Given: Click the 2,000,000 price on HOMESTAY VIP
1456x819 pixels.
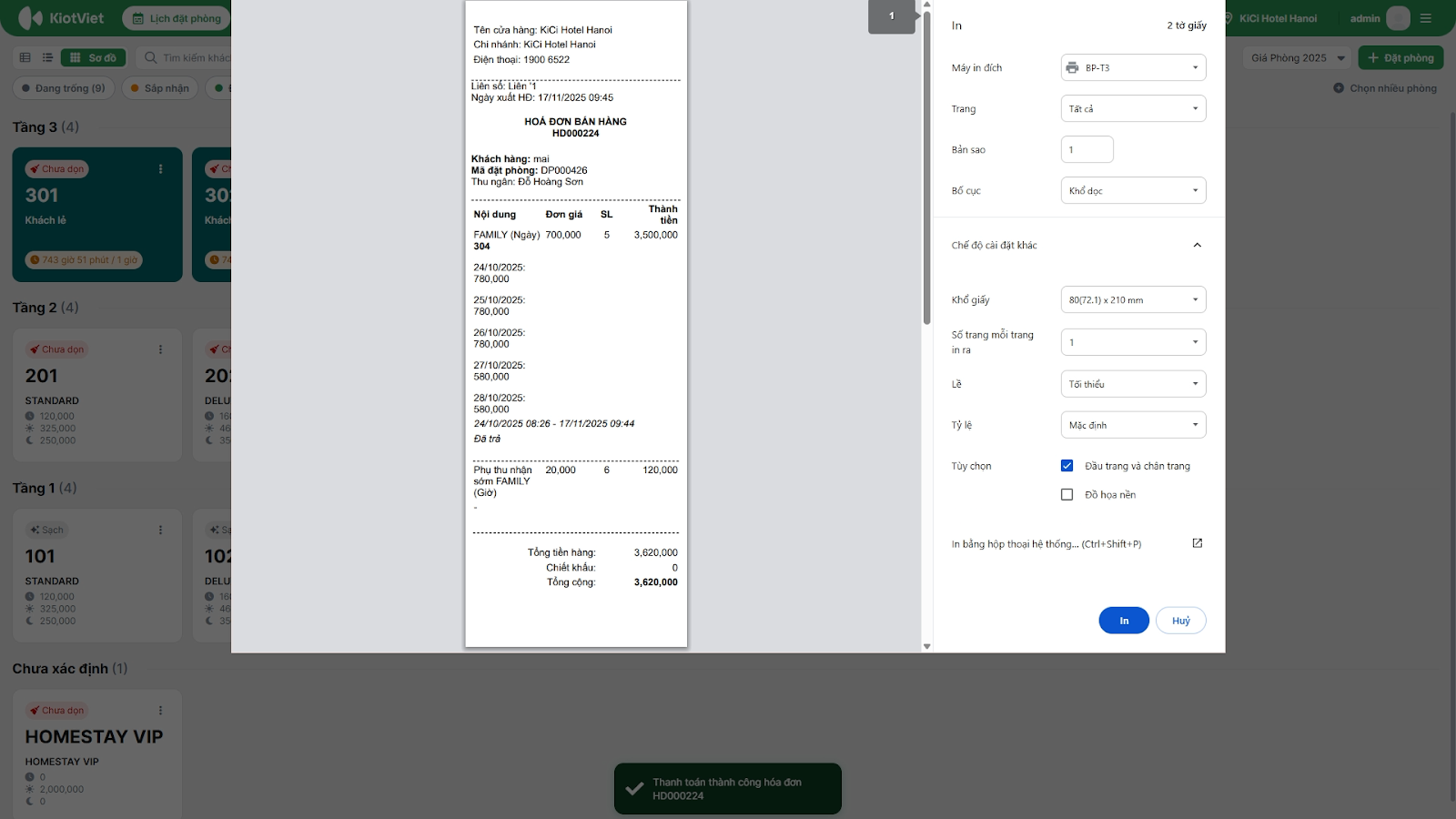Looking at the screenshot, I should point(62,790).
